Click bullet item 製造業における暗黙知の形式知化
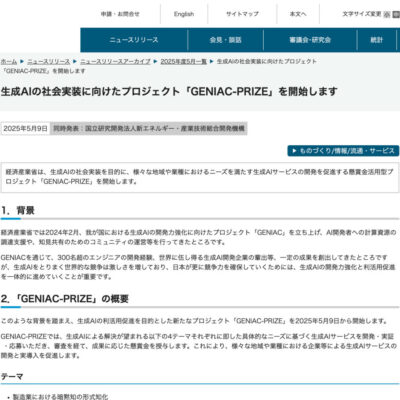This screenshot has height=400, width=400. click(60, 397)
